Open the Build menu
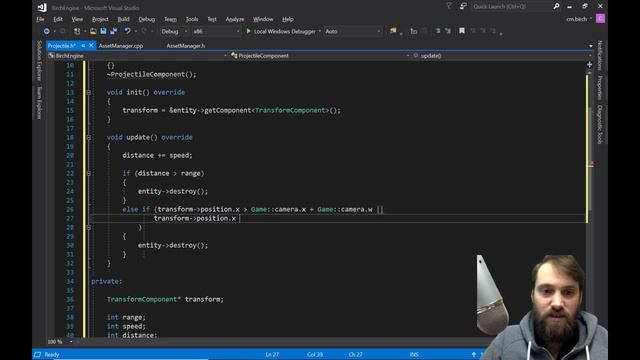Screen dimensions: 640x360 [123, 19]
